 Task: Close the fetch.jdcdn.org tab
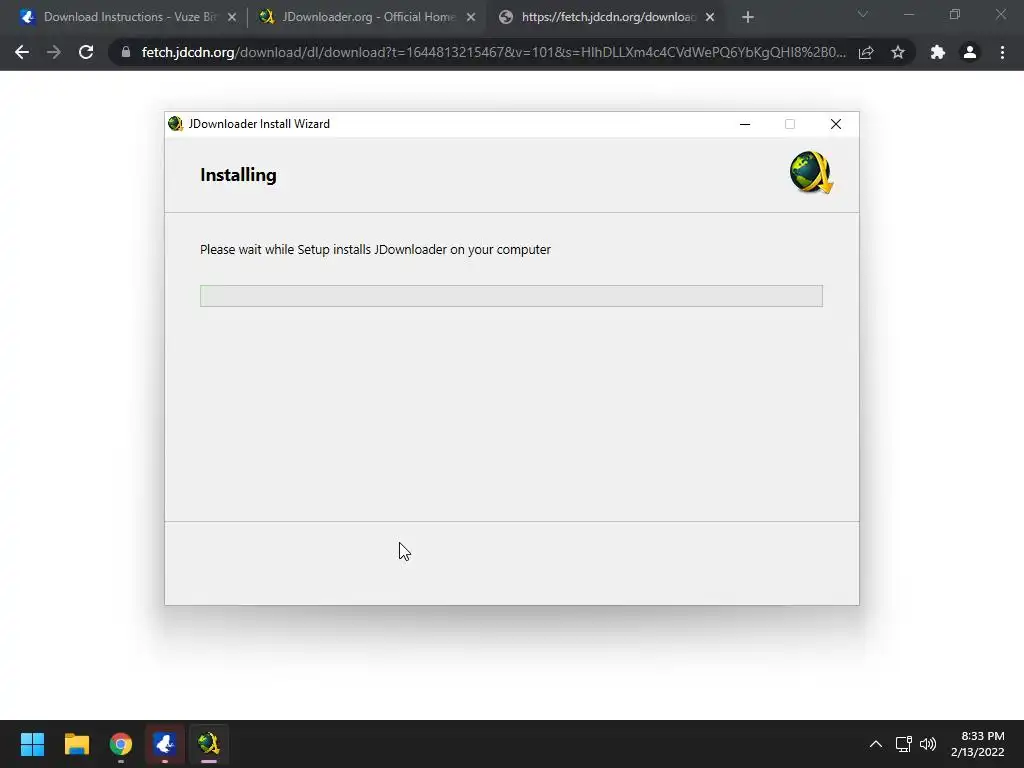pyautogui.click(x=710, y=17)
